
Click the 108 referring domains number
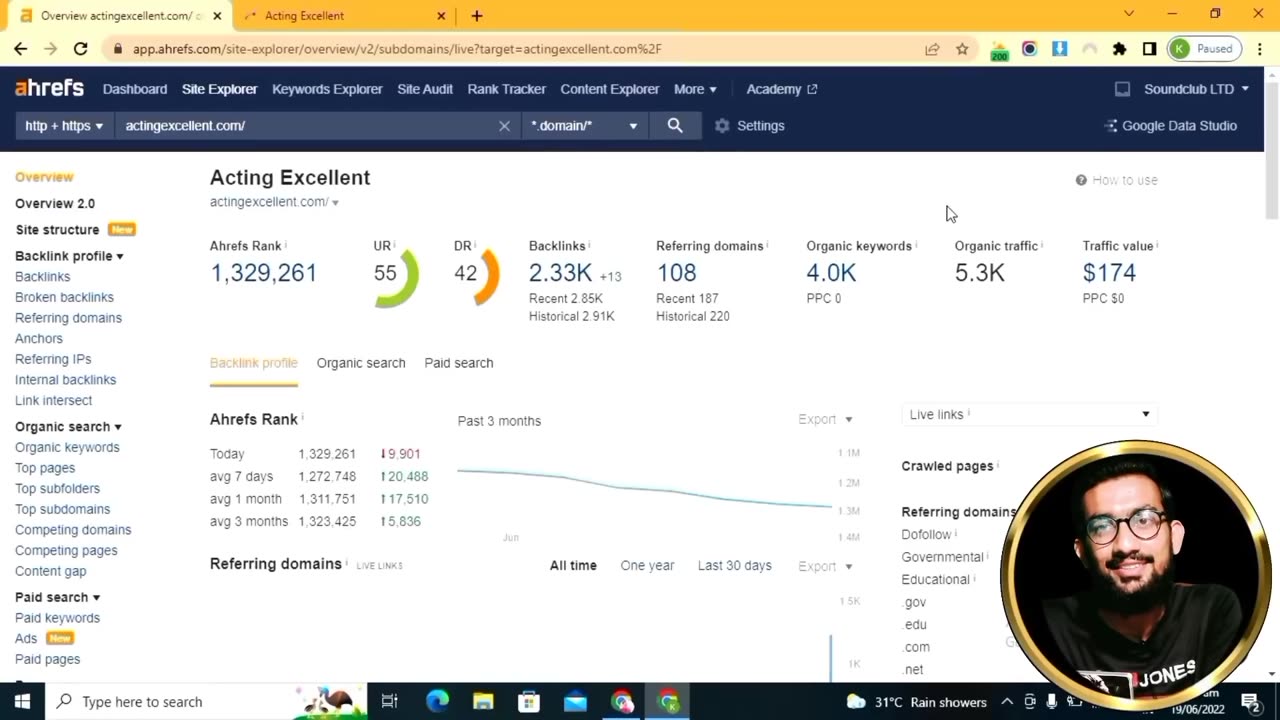point(676,273)
